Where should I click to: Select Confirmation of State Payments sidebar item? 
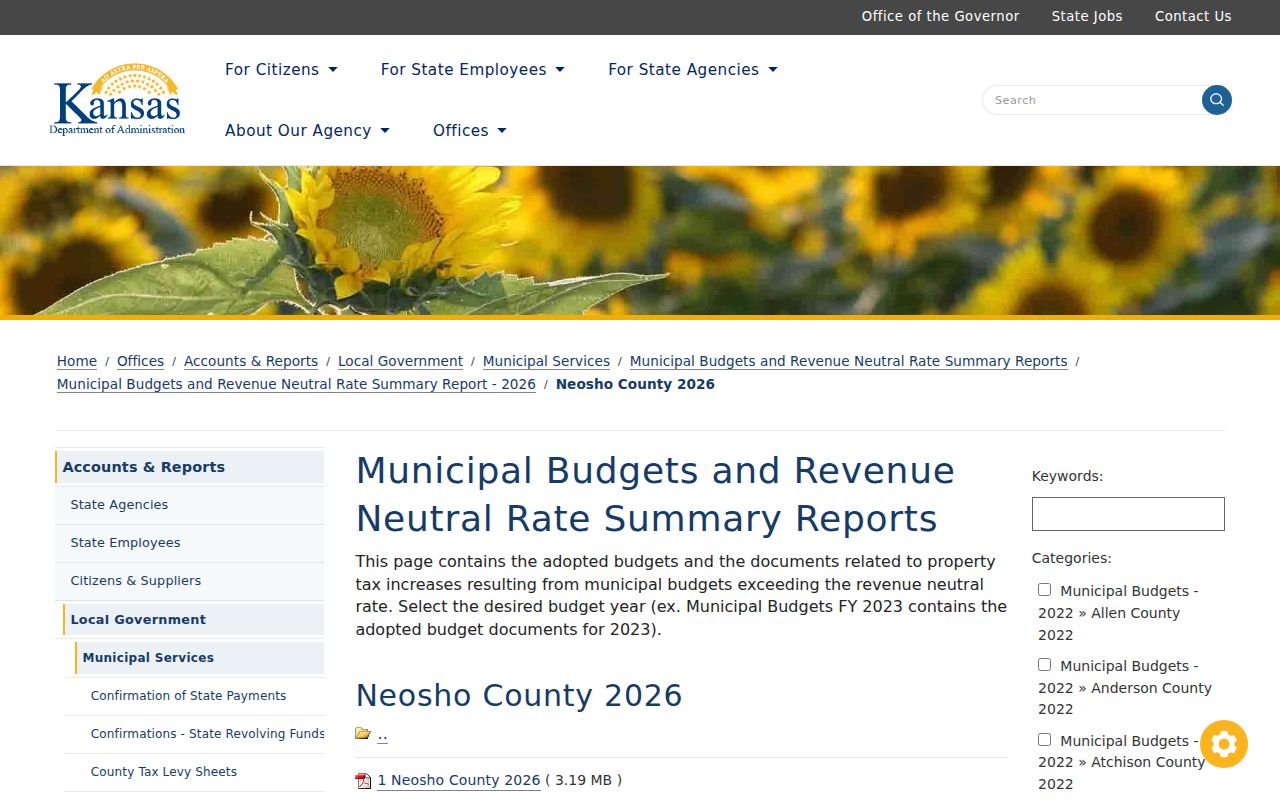188,696
